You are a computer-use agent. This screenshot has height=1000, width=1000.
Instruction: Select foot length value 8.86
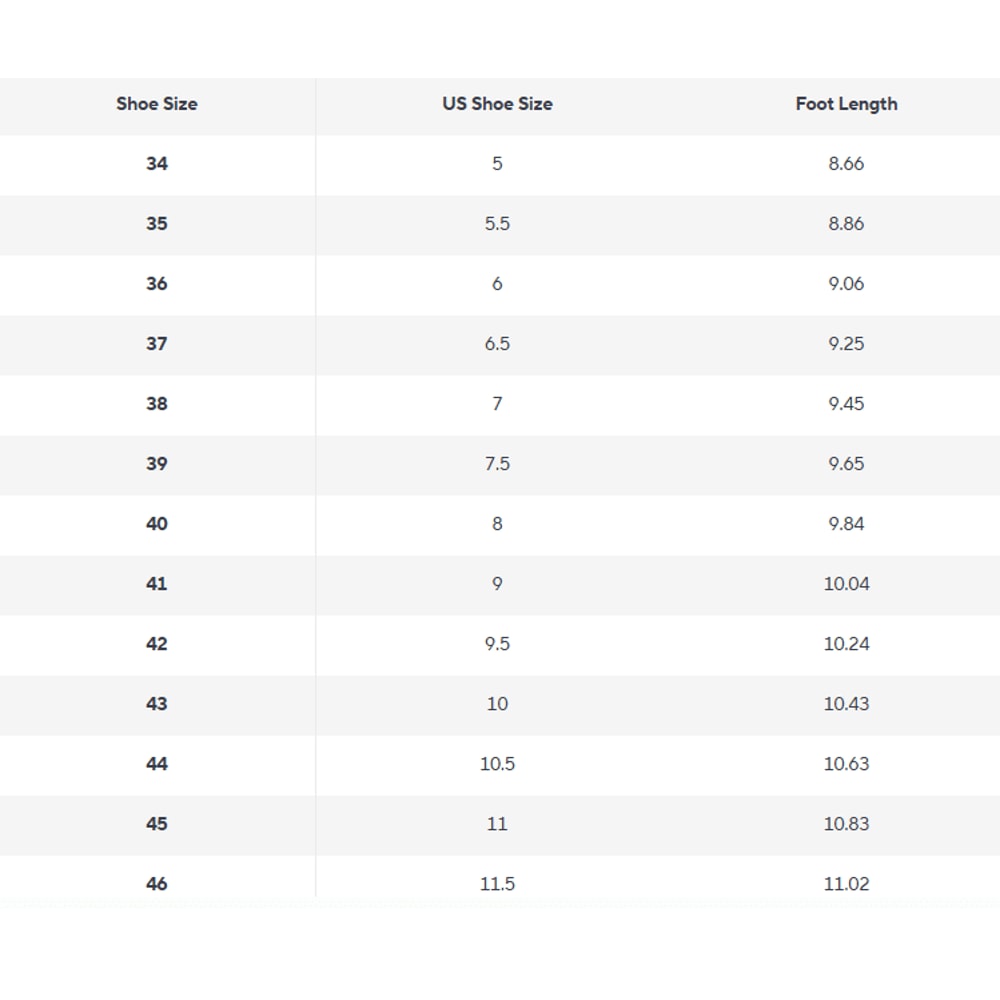(846, 224)
